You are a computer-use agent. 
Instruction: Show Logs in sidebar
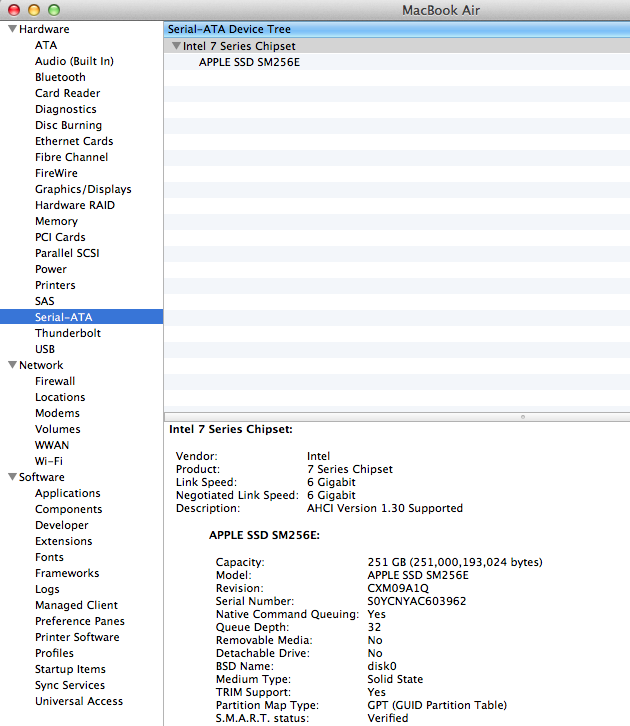pos(47,589)
